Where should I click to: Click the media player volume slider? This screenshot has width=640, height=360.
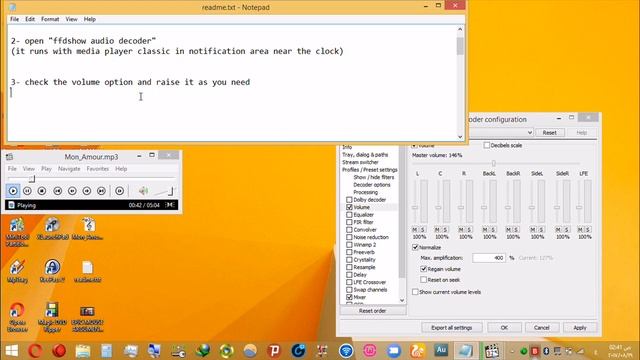[x=163, y=191]
